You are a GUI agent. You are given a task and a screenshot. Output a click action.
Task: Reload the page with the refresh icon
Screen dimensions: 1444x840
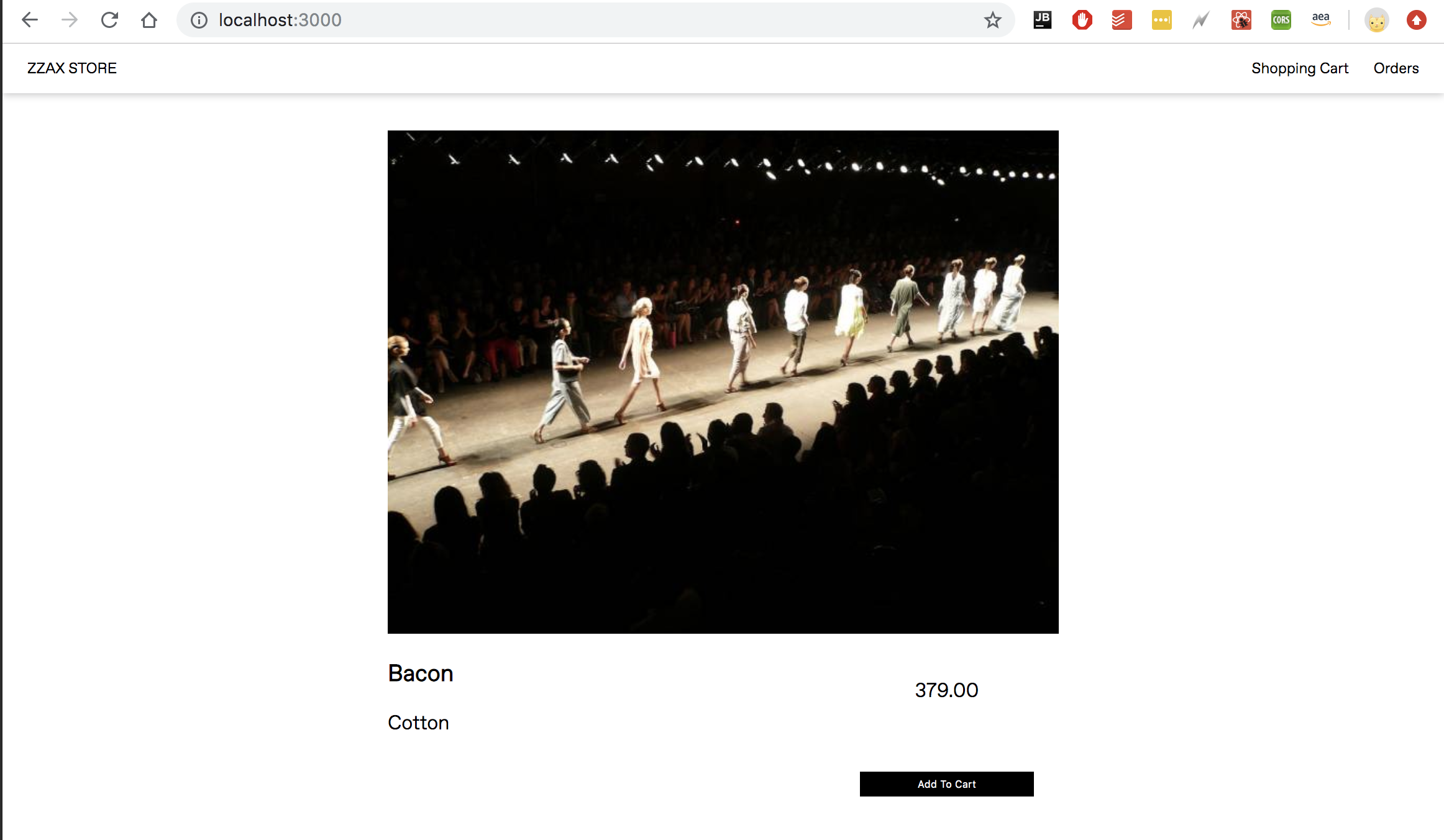click(x=109, y=20)
